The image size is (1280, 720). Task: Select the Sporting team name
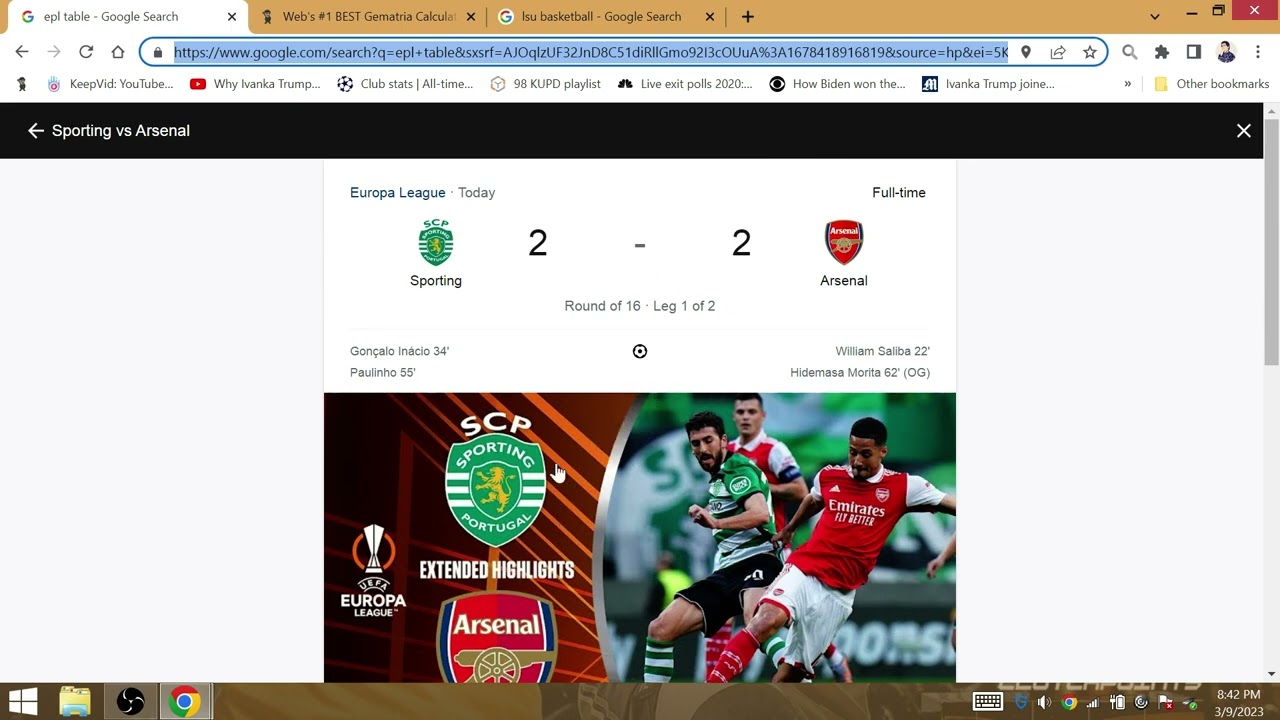click(436, 281)
